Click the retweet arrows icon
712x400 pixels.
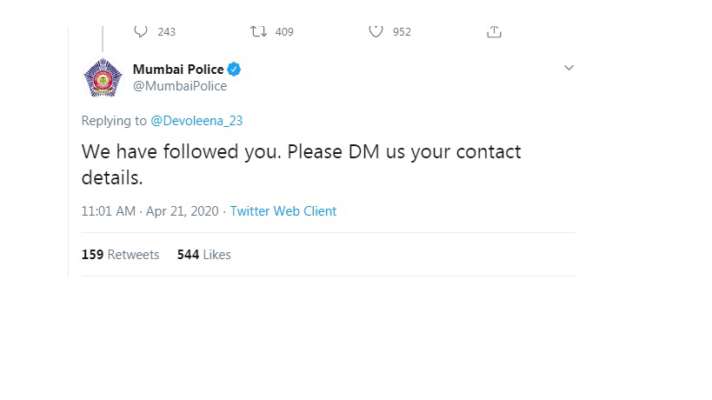click(258, 32)
